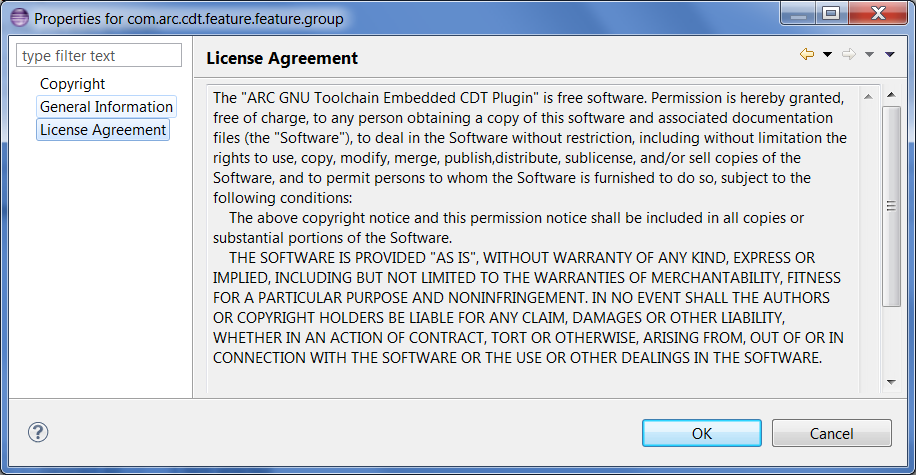Image resolution: width=916 pixels, height=475 pixels.
Task: Click the yellow Back navigation arrow
Action: click(x=807, y=54)
